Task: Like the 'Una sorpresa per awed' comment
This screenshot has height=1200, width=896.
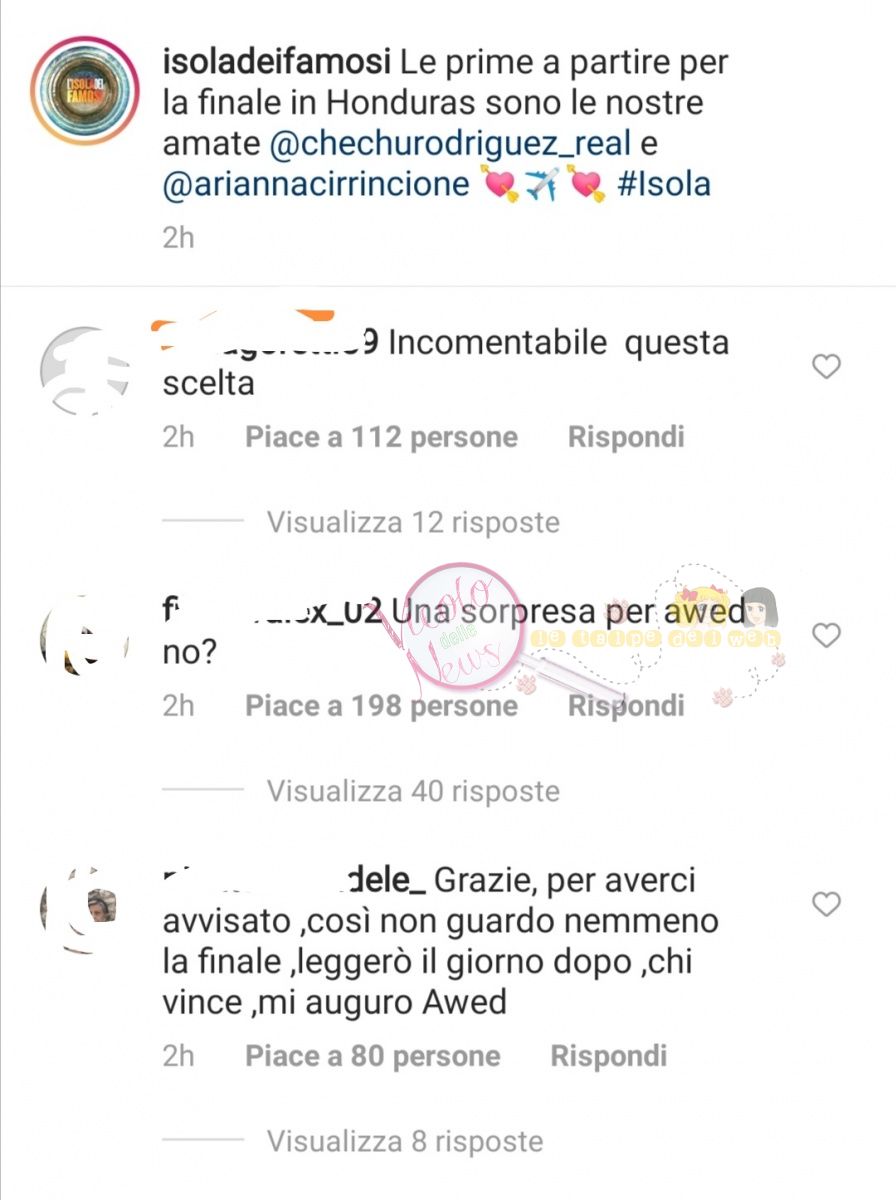Action: point(826,635)
